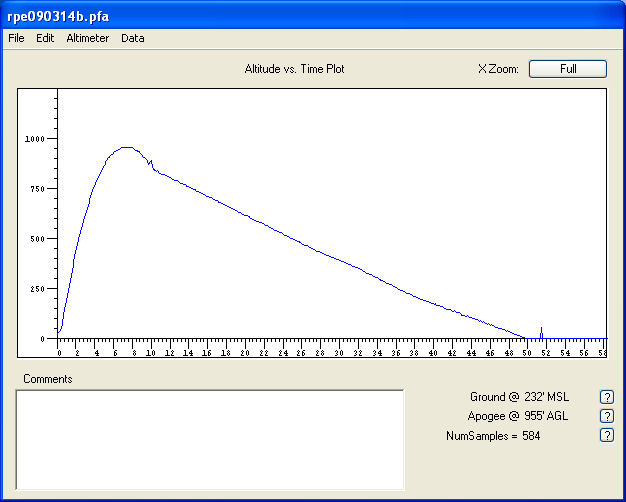Click the Ground @ 232' MSL readout

[518, 397]
